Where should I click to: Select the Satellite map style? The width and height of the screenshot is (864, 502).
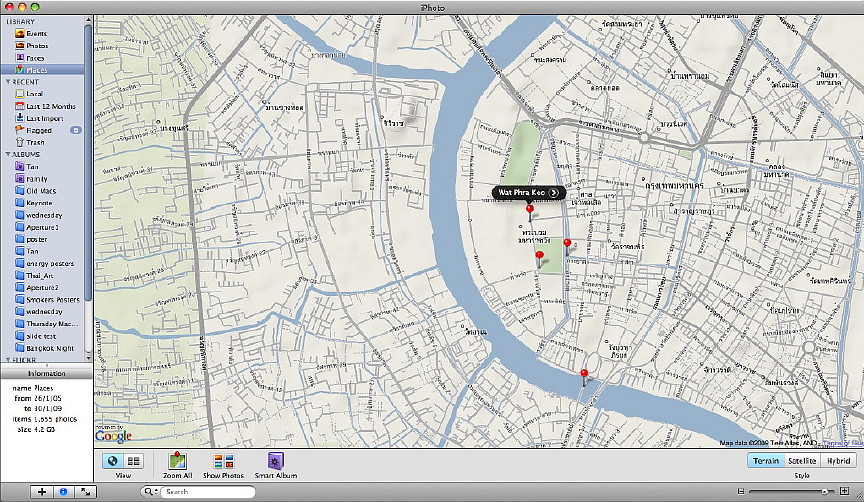pos(802,461)
